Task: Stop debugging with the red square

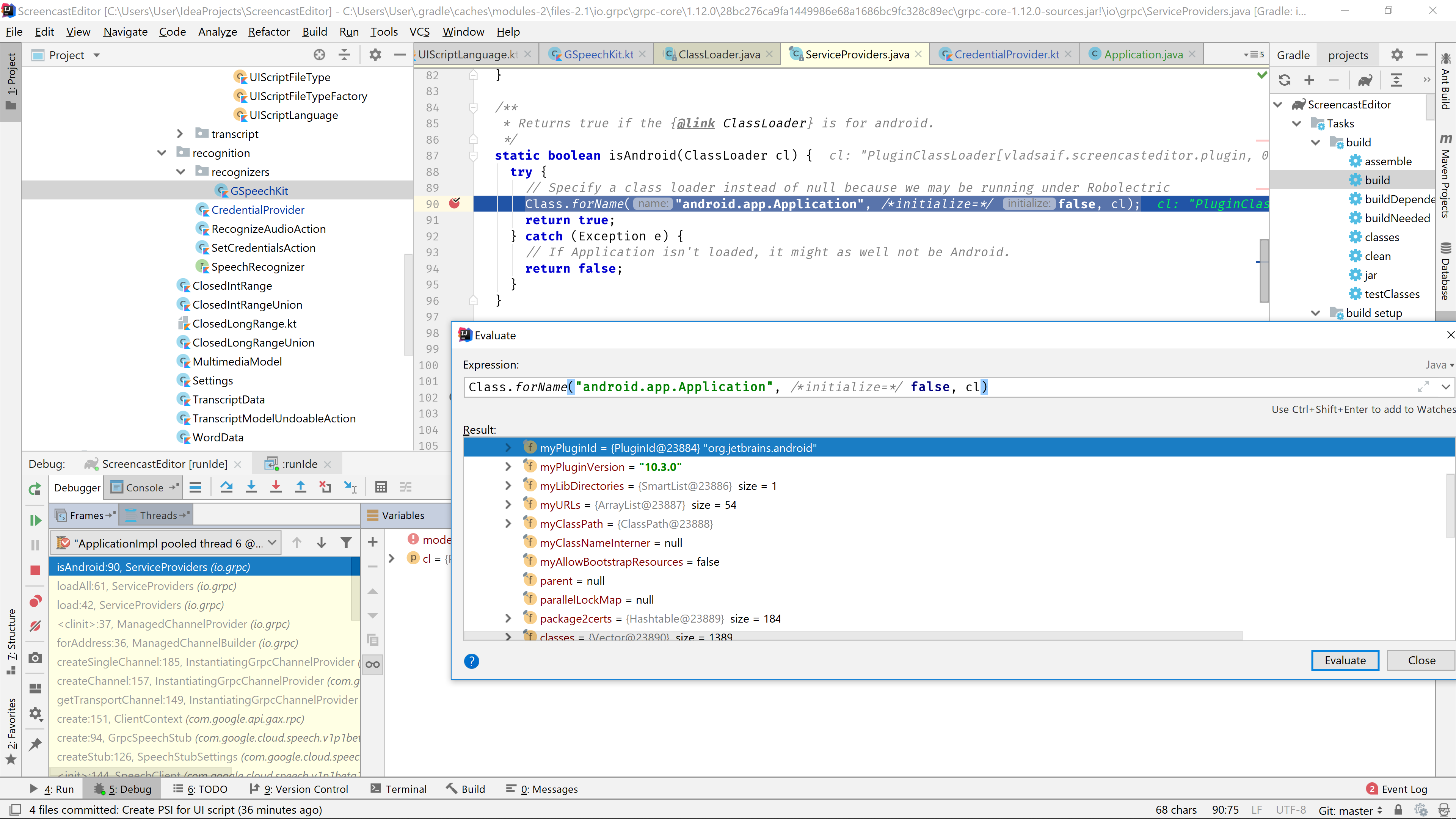Action: point(35,570)
